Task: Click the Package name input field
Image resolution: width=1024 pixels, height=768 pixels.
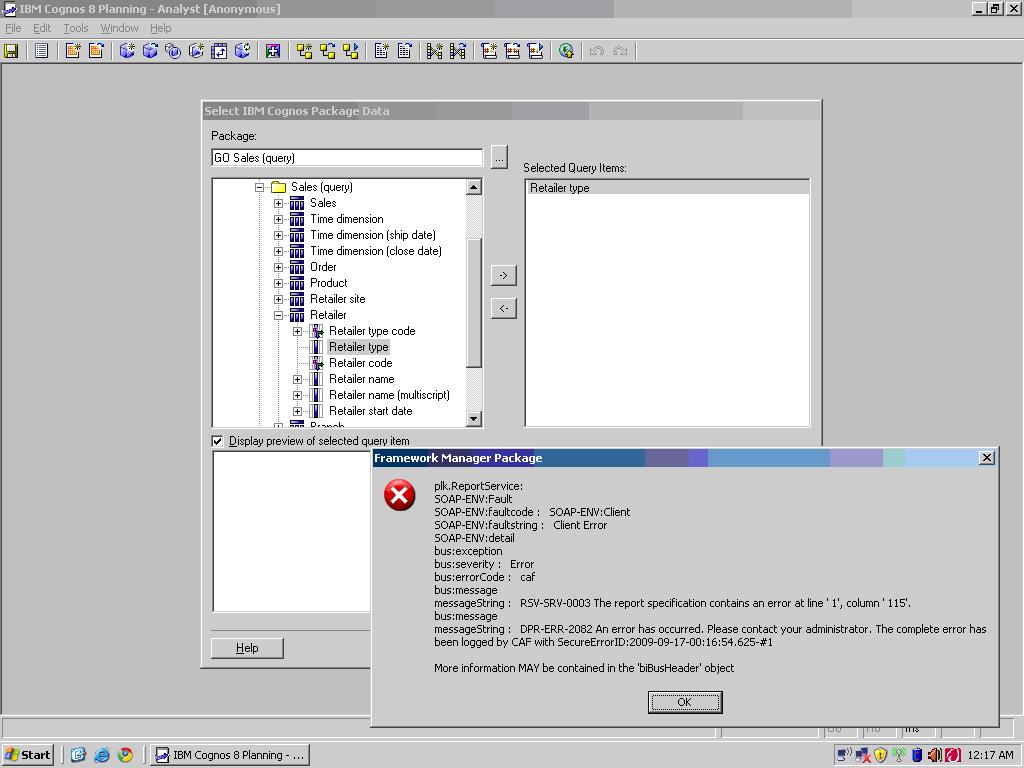Action: tap(347, 157)
